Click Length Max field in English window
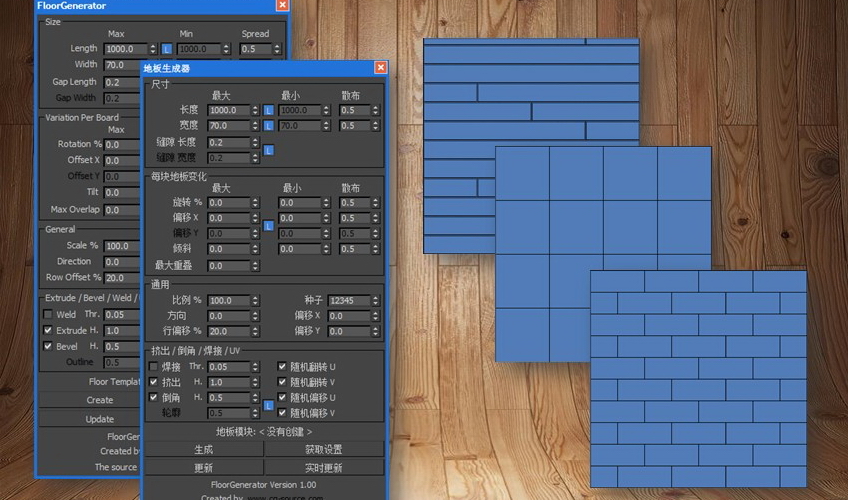The width and height of the screenshot is (848, 500). click(126, 49)
